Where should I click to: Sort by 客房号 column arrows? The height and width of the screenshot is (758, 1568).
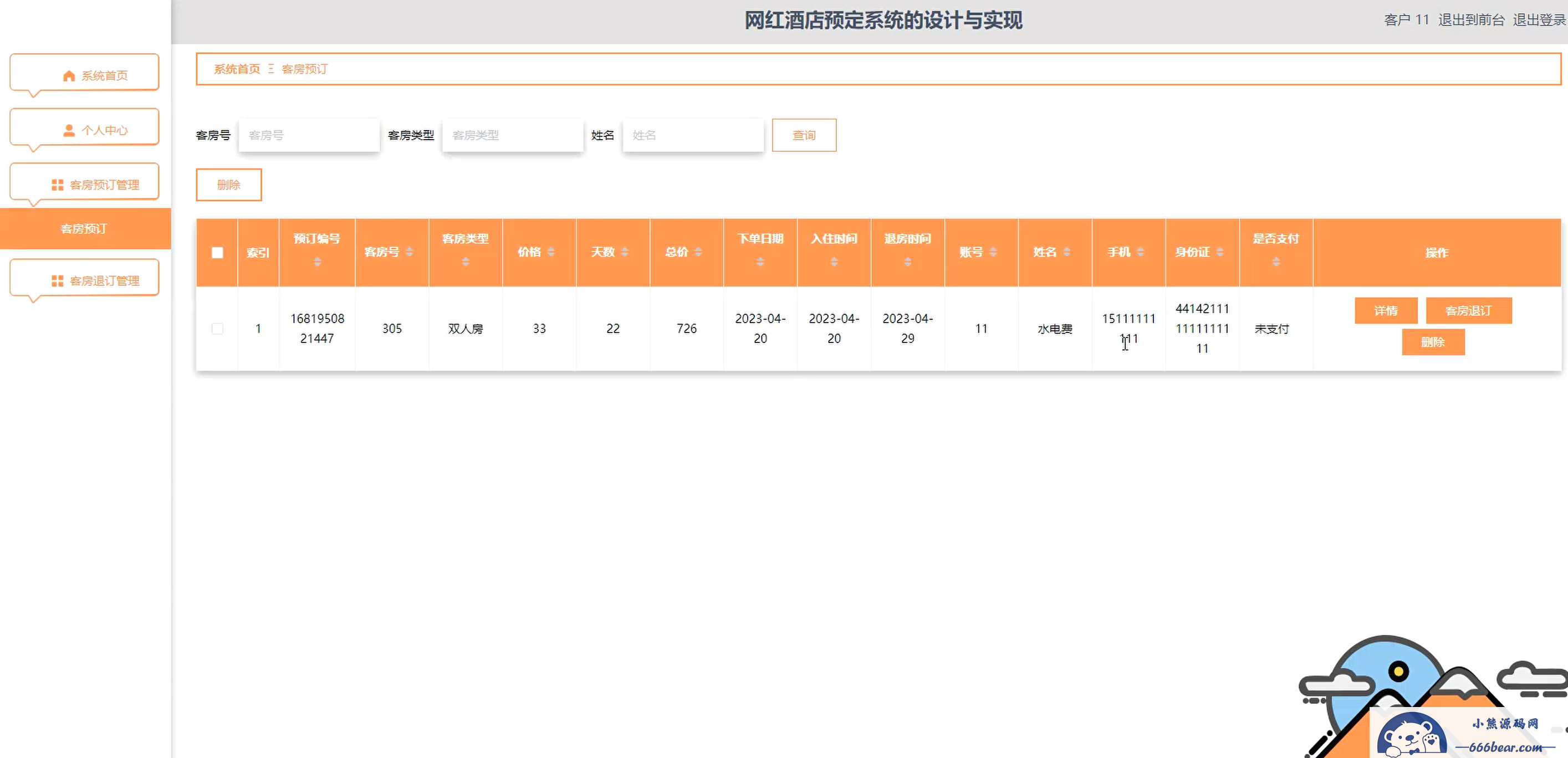(x=409, y=252)
